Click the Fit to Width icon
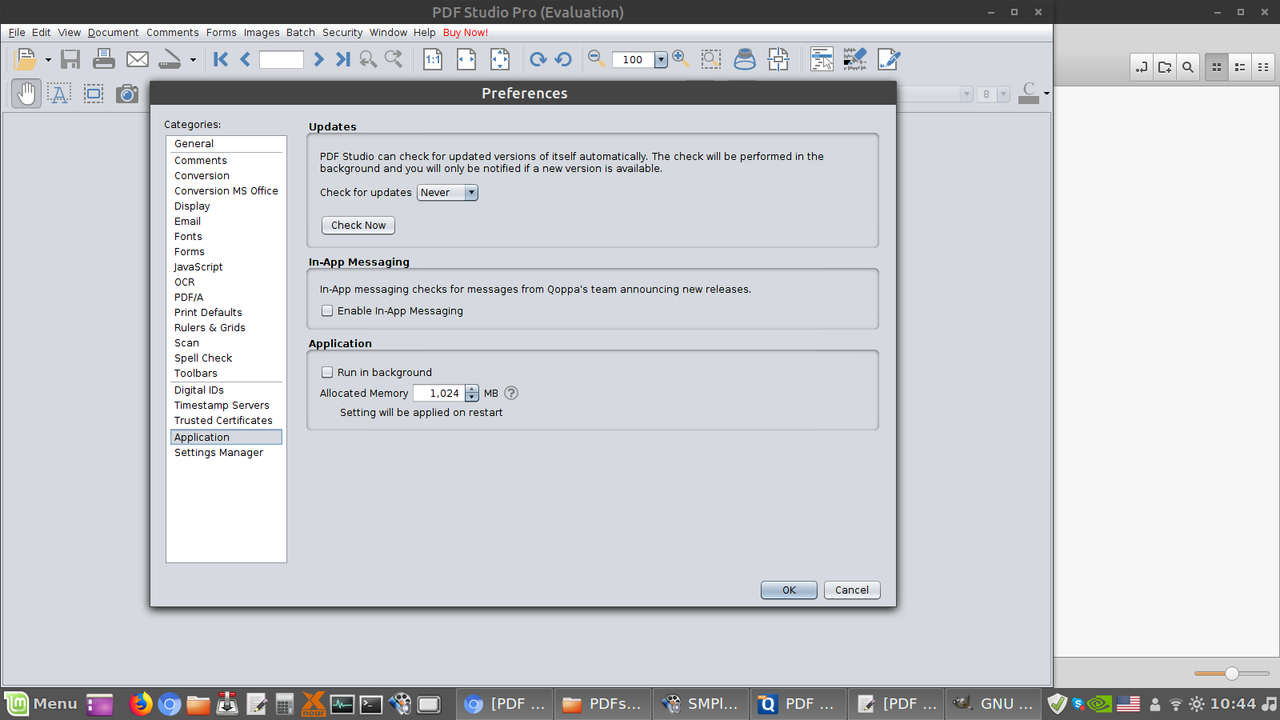This screenshot has height=720, width=1280. coord(466,59)
